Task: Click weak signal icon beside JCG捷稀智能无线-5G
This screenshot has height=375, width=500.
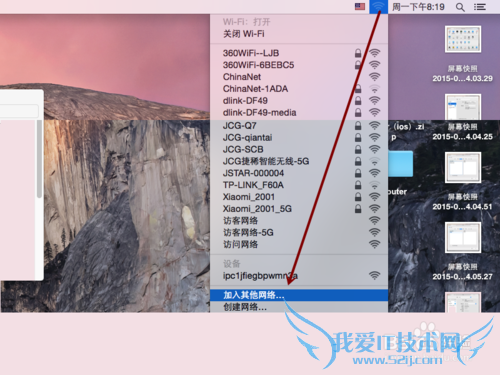Action: pyautogui.click(x=375, y=161)
